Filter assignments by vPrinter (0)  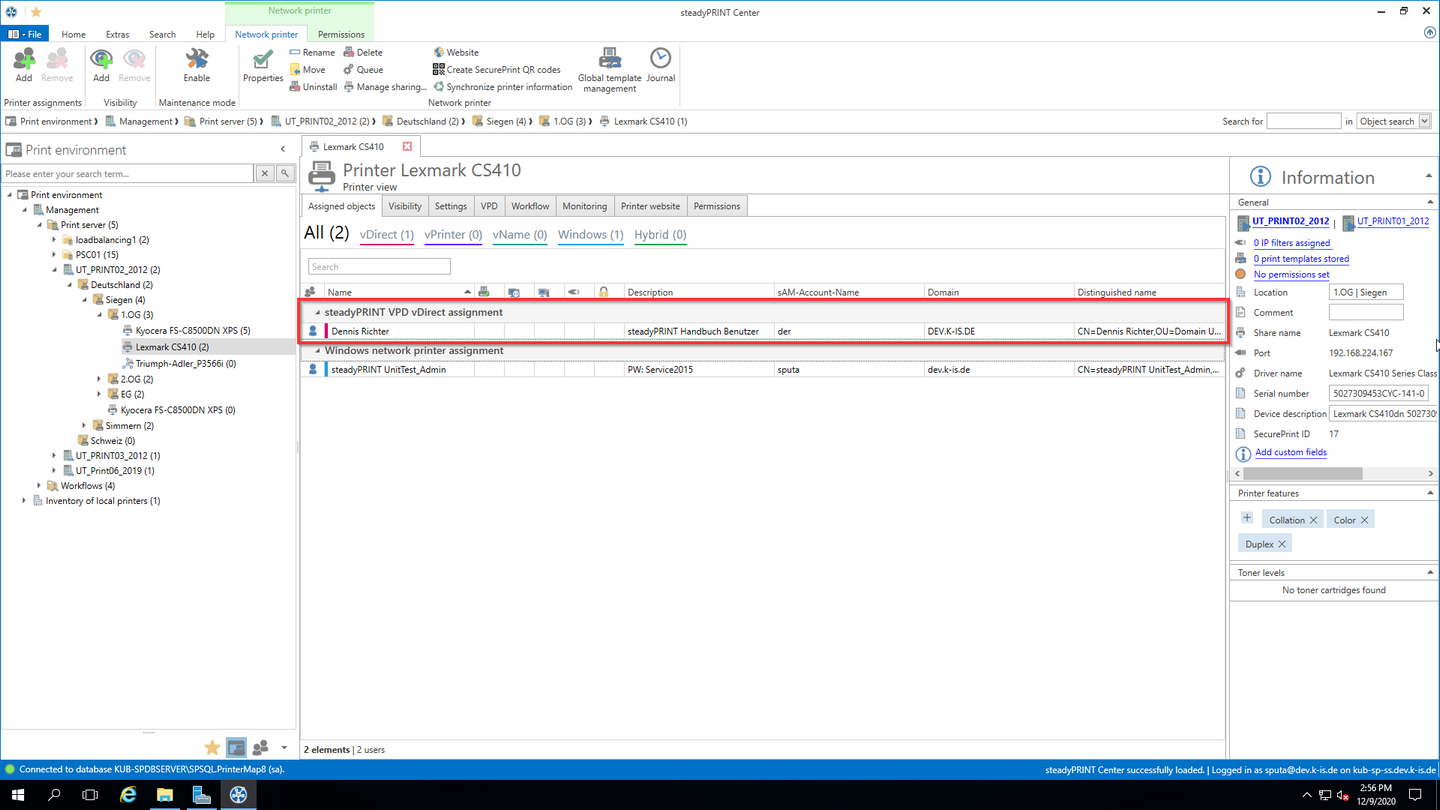point(453,235)
